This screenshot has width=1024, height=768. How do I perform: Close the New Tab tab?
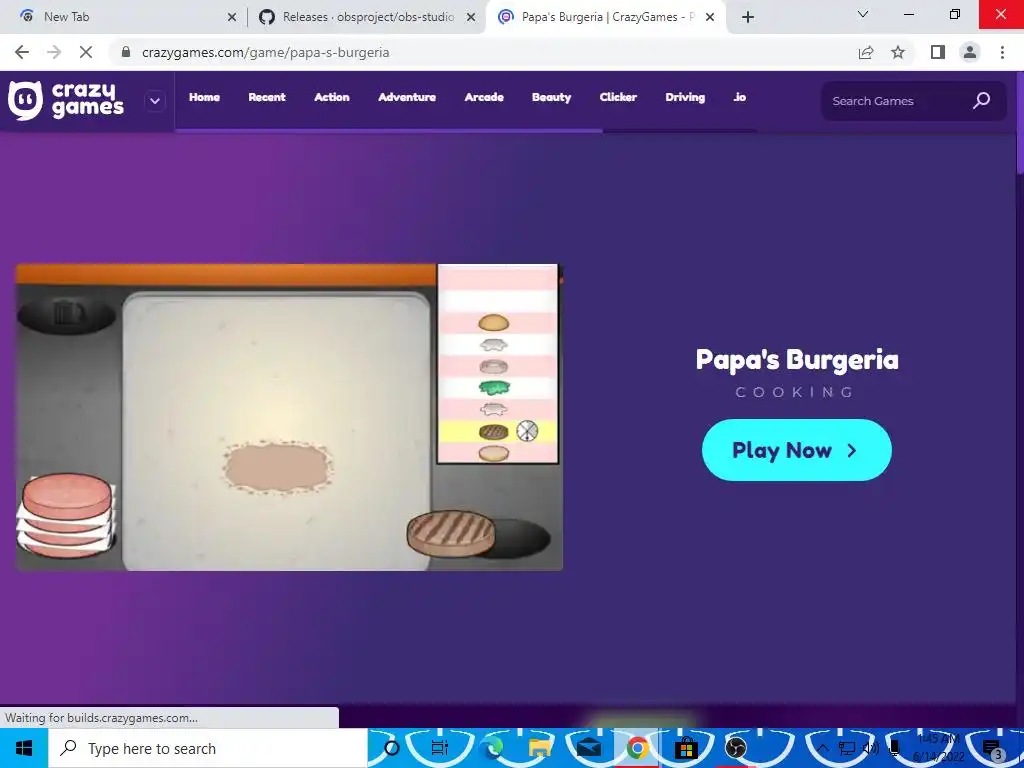(x=232, y=17)
